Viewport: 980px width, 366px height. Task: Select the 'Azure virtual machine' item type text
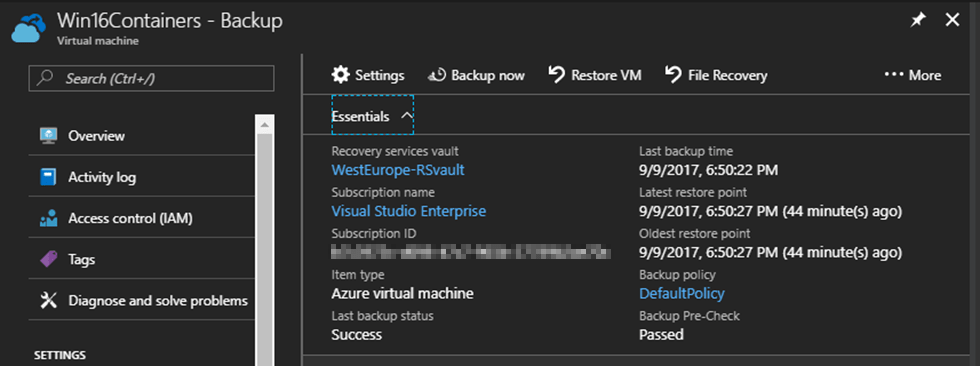[x=402, y=294]
